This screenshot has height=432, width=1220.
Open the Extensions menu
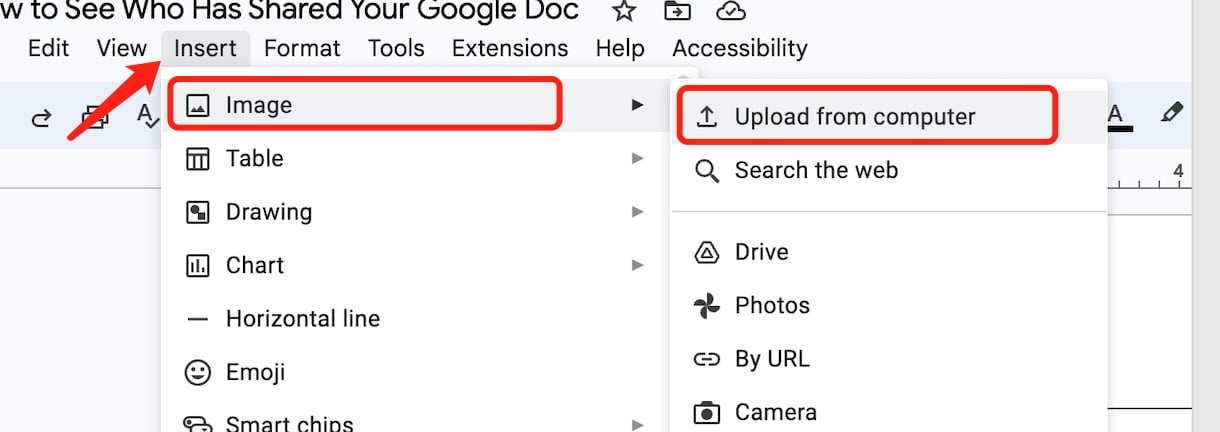510,48
